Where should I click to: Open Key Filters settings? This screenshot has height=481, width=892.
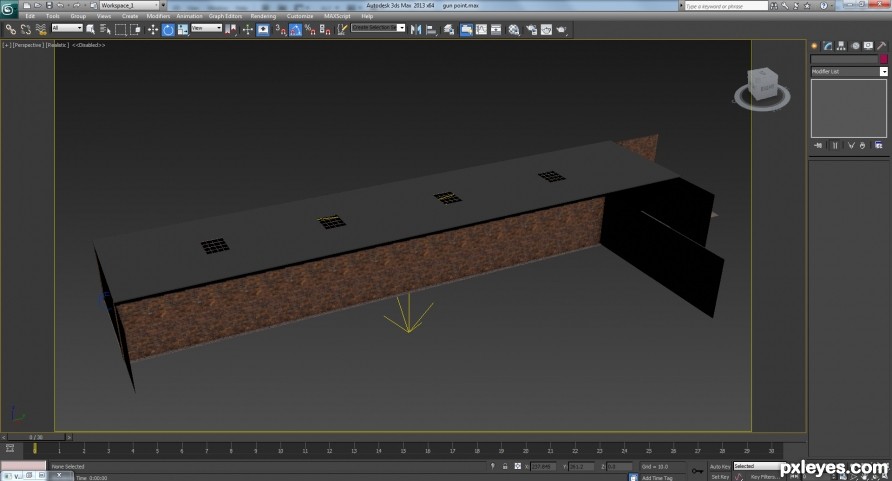763,477
